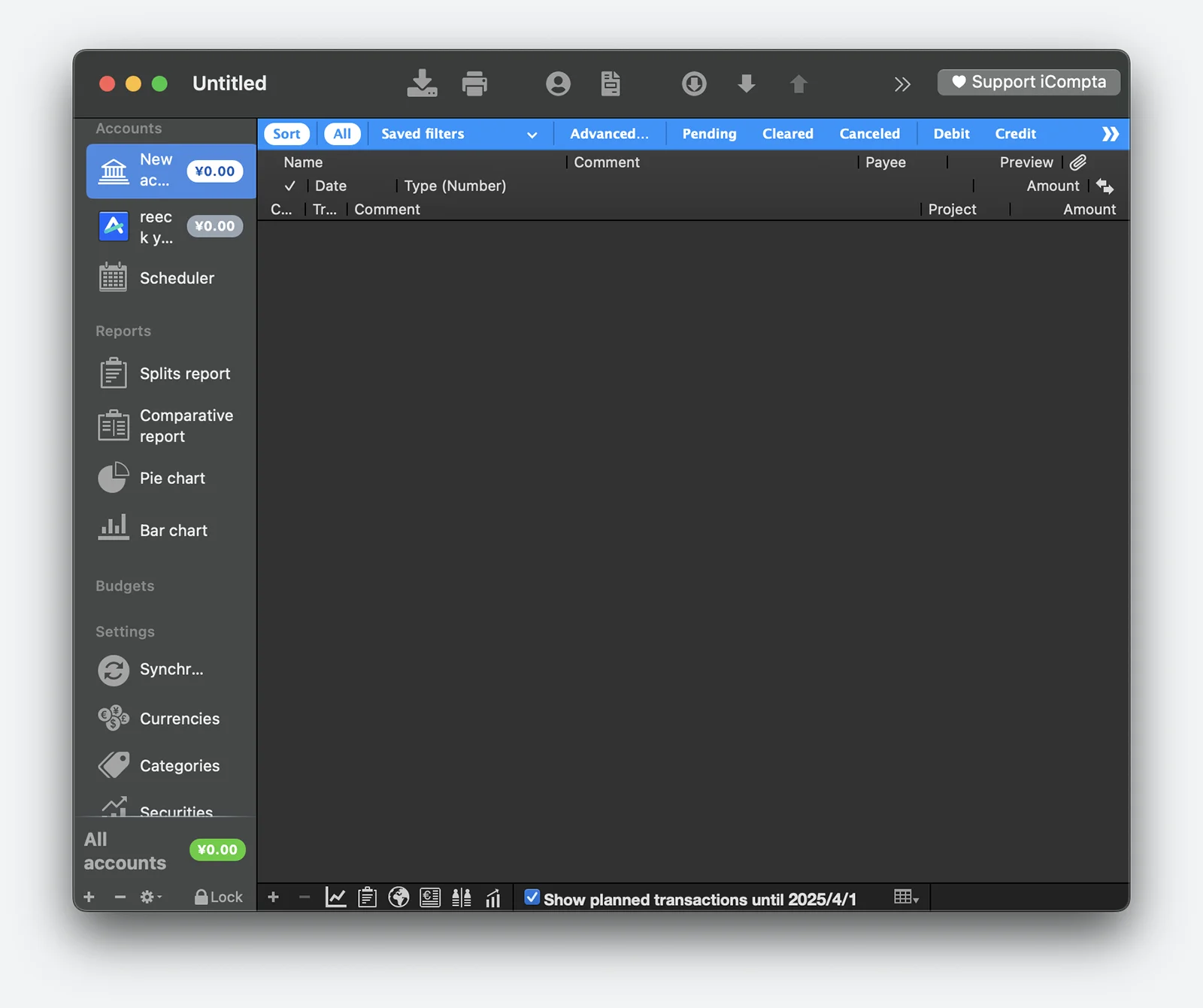The image size is (1203, 1008).
Task: Click the clipboard icon in bottom bar
Action: click(367, 897)
